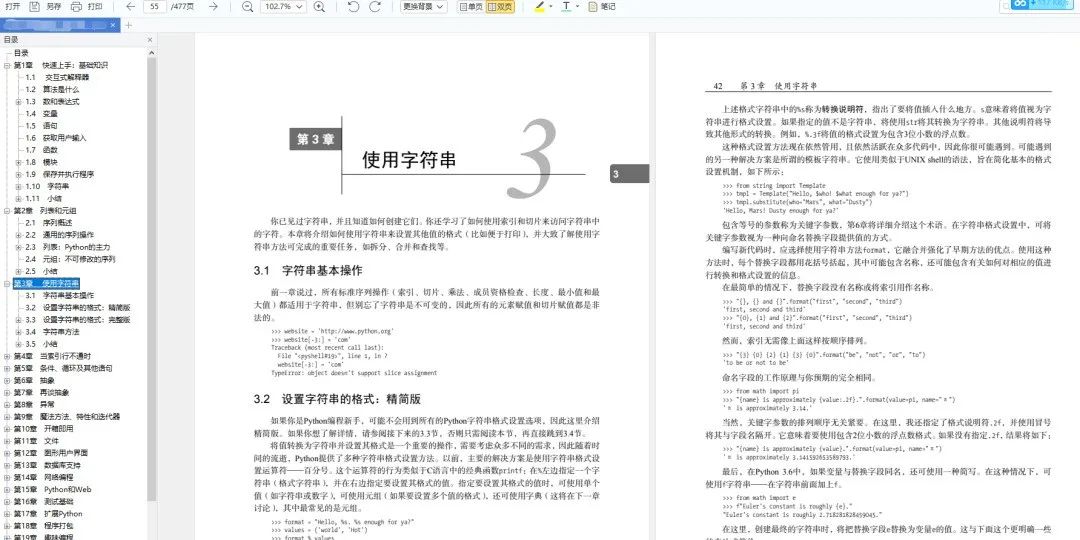Select the text underline T tool

coord(566,6)
